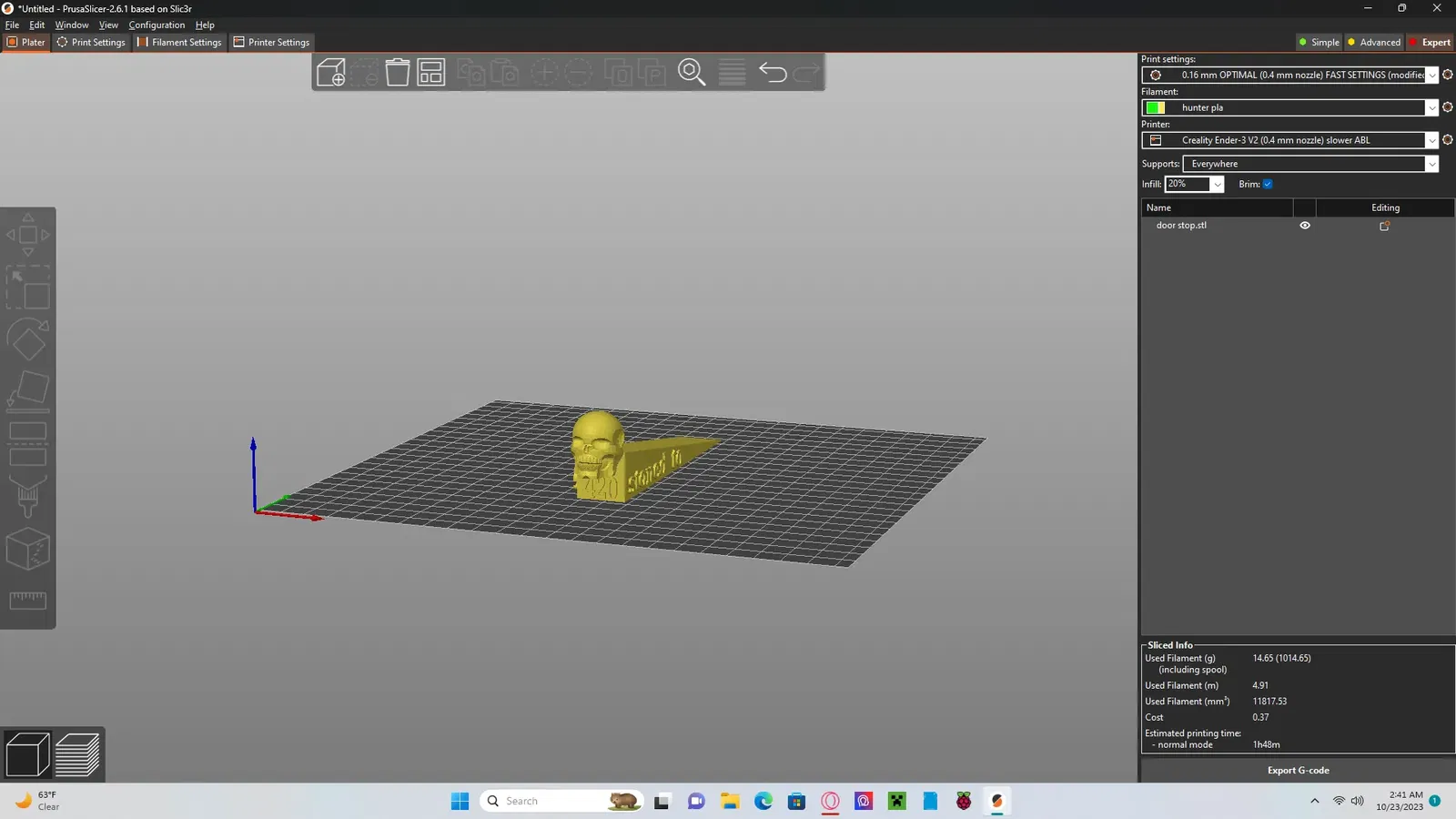Click the Arrange objects icon

(x=430, y=72)
